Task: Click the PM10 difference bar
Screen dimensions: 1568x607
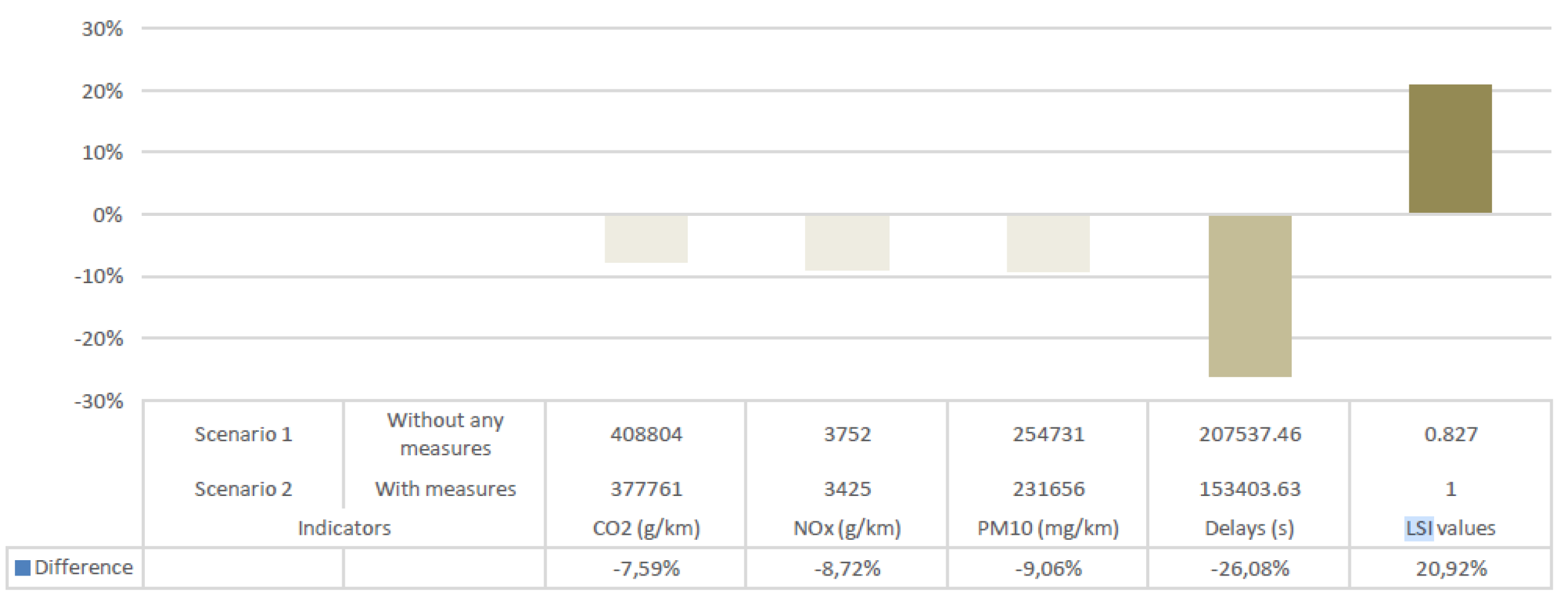Action: pos(1048,244)
